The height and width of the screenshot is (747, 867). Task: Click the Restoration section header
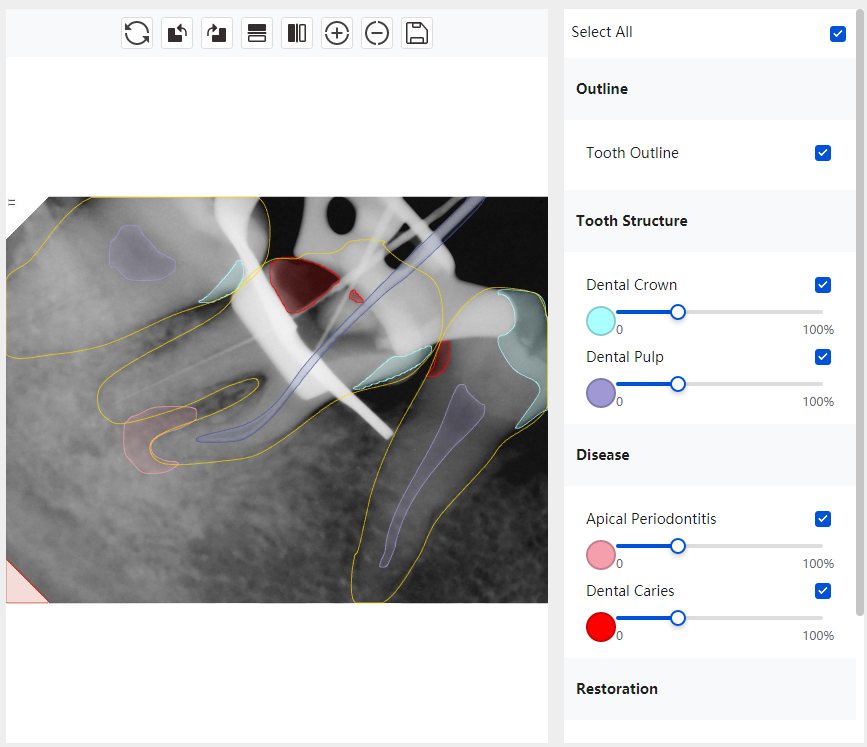tap(617, 689)
